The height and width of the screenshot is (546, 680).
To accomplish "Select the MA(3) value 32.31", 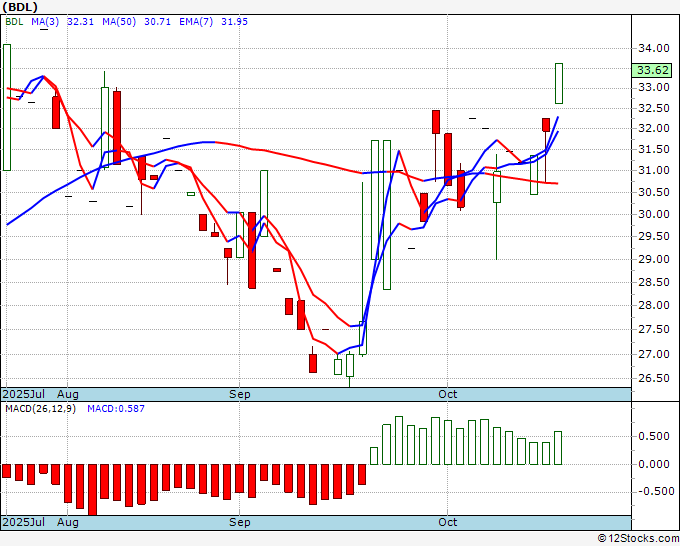I will [80, 22].
